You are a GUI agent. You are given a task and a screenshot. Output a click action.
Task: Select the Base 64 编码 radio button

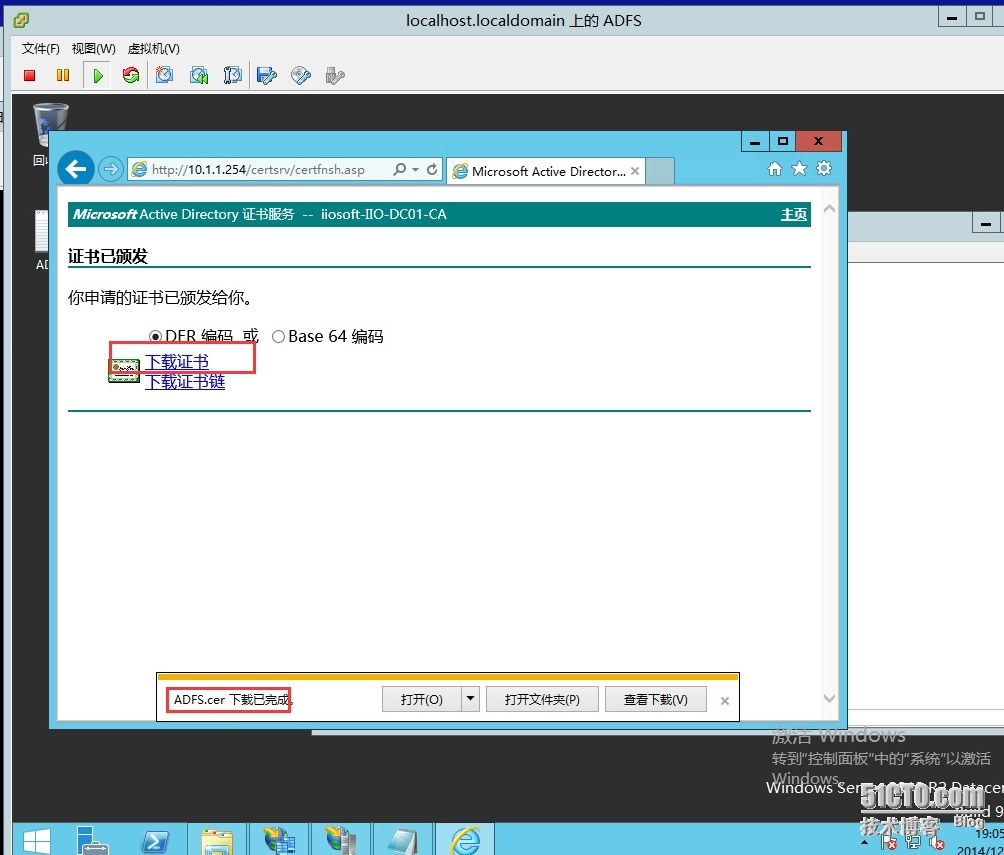point(278,336)
